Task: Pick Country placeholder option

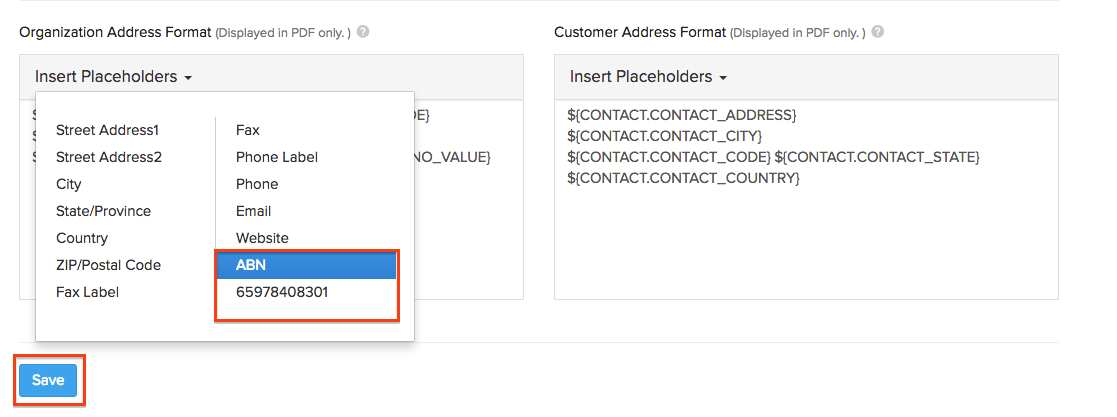Action: point(82,238)
